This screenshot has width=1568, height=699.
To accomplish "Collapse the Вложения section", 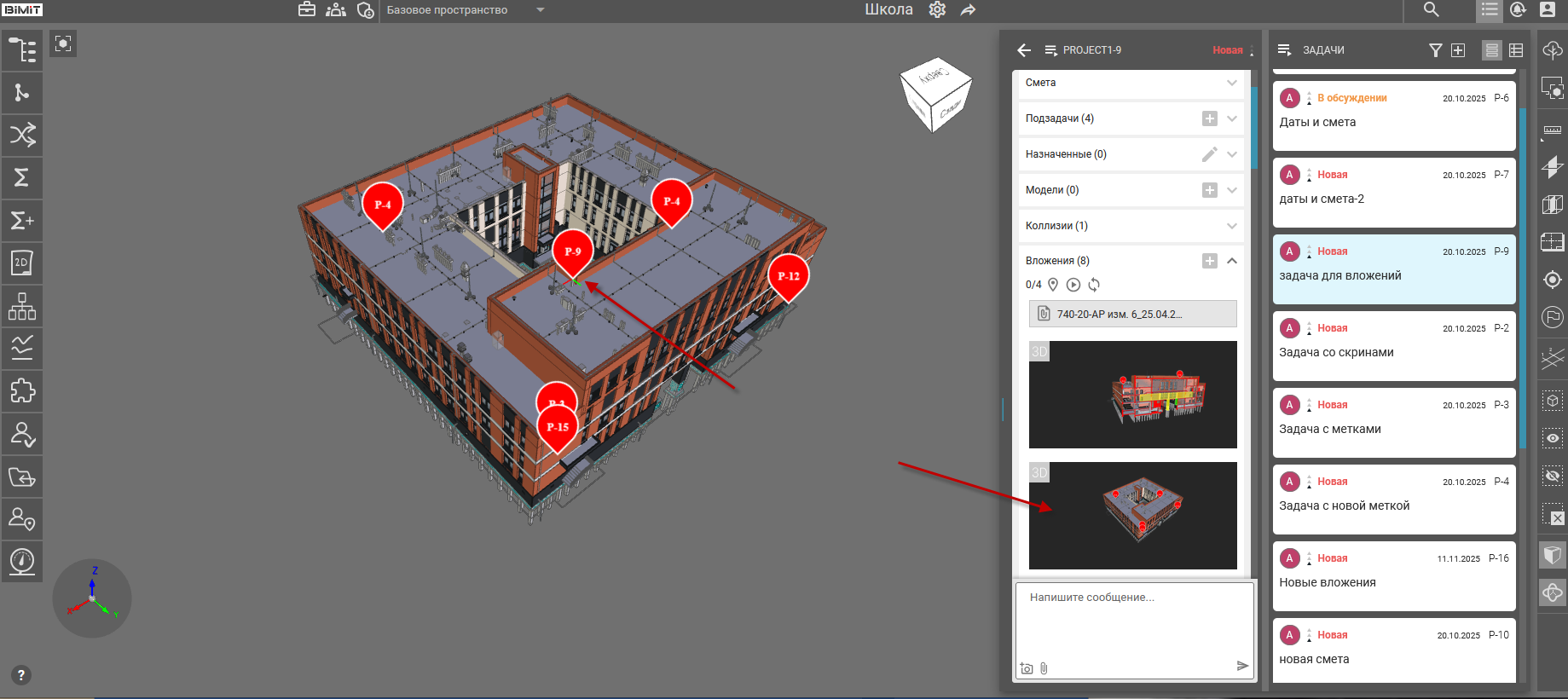I will [1231, 261].
